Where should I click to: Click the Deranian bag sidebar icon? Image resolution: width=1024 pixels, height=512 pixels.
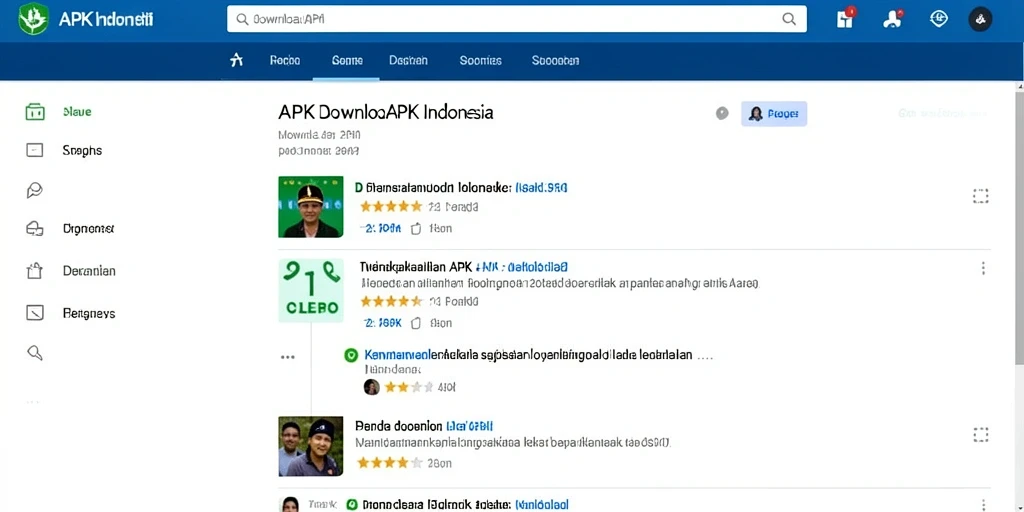(35, 270)
